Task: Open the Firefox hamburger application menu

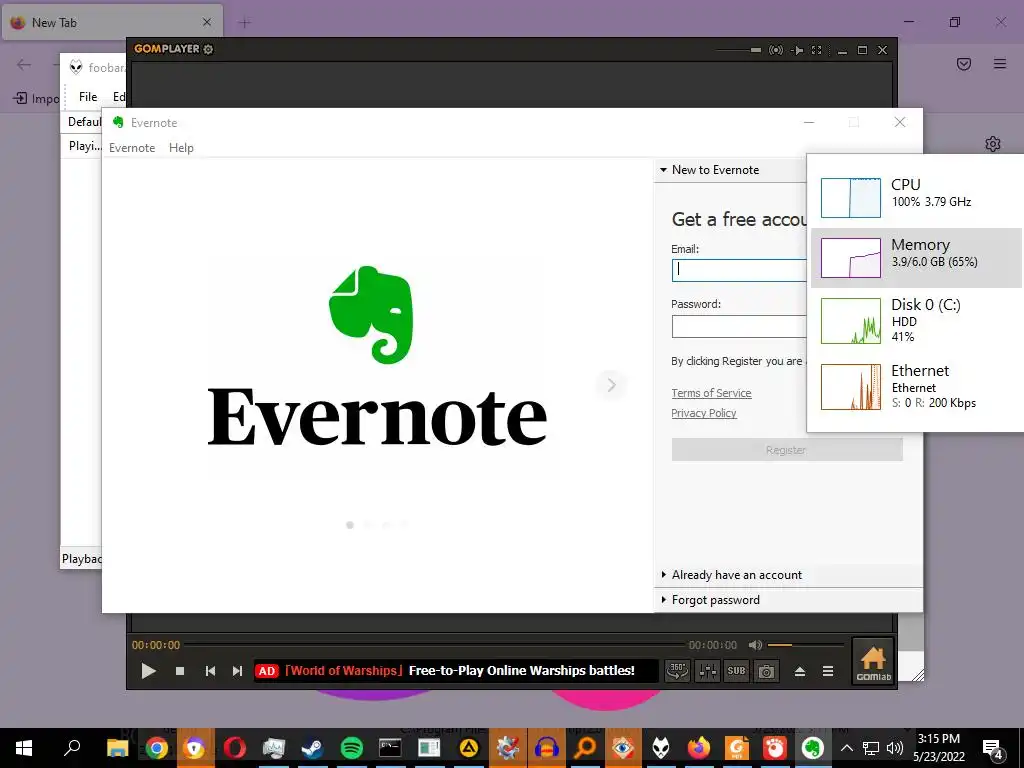Action: [1000, 64]
